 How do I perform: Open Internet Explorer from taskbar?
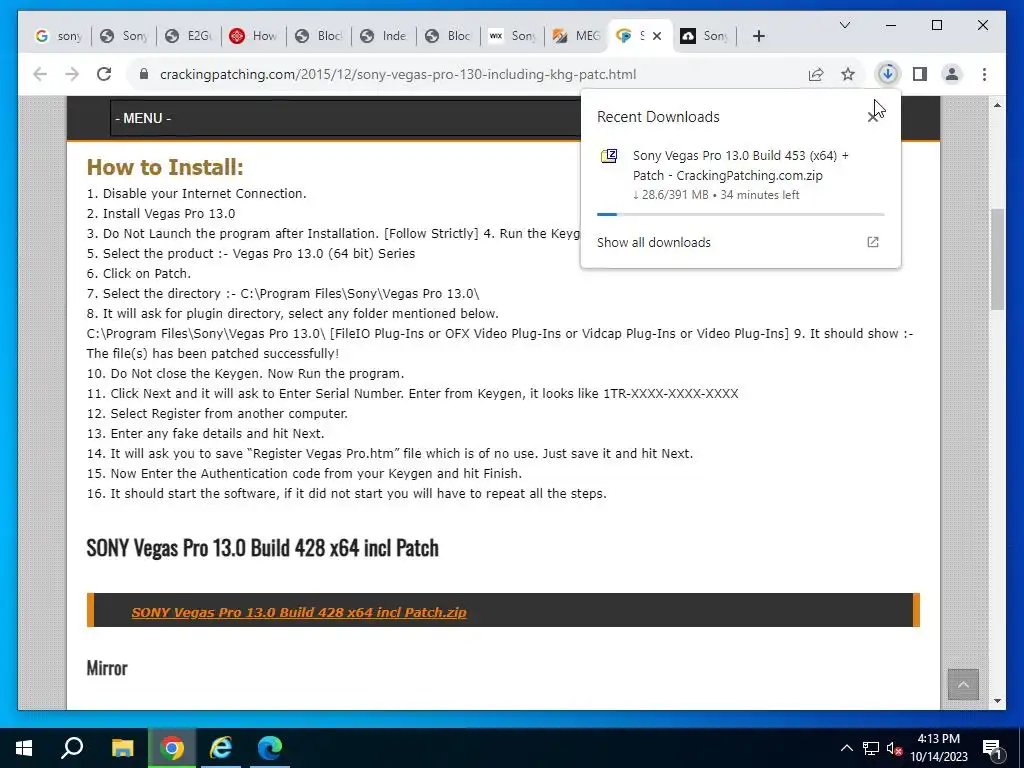(221, 748)
